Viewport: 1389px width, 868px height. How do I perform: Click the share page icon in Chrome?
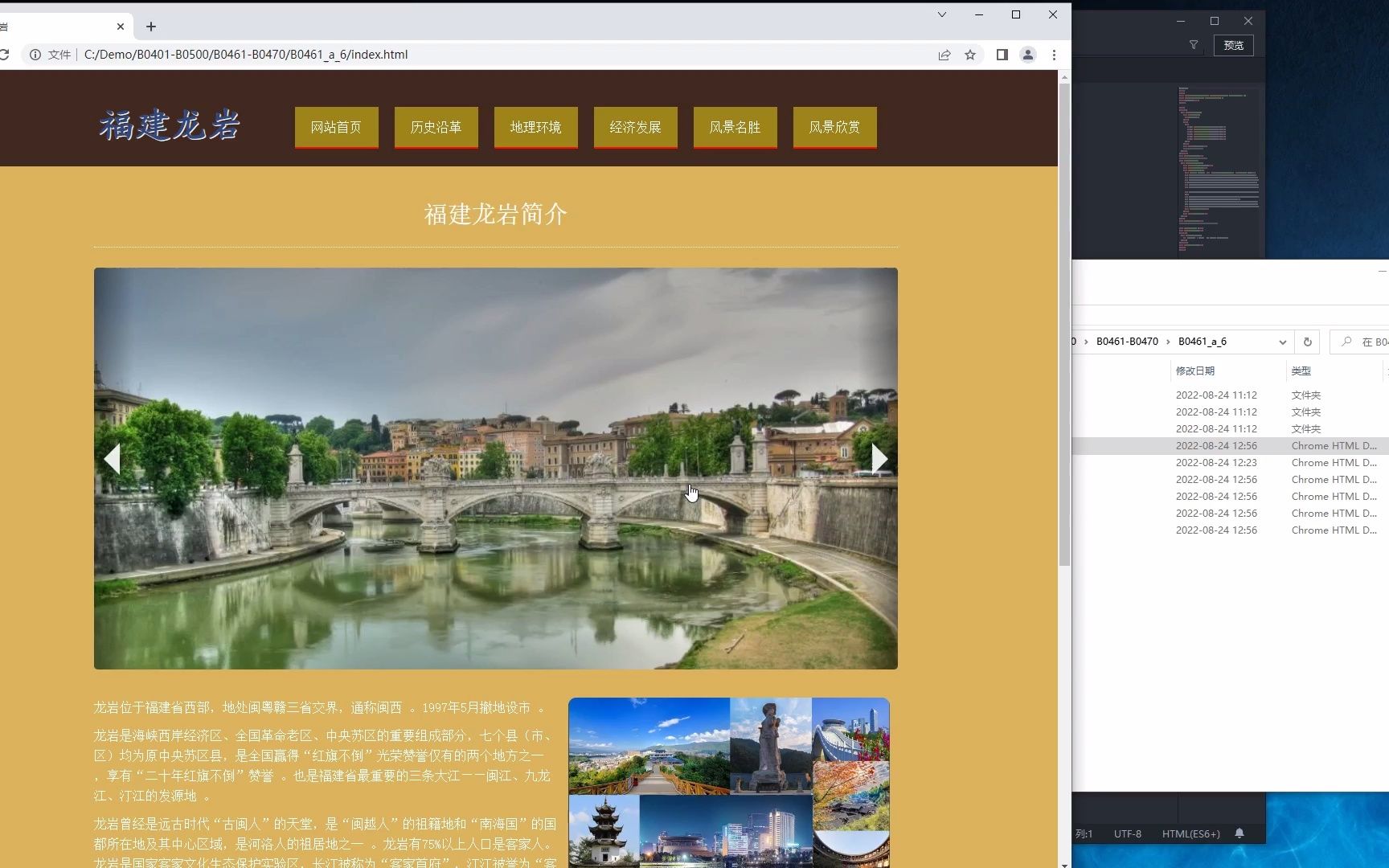(944, 55)
